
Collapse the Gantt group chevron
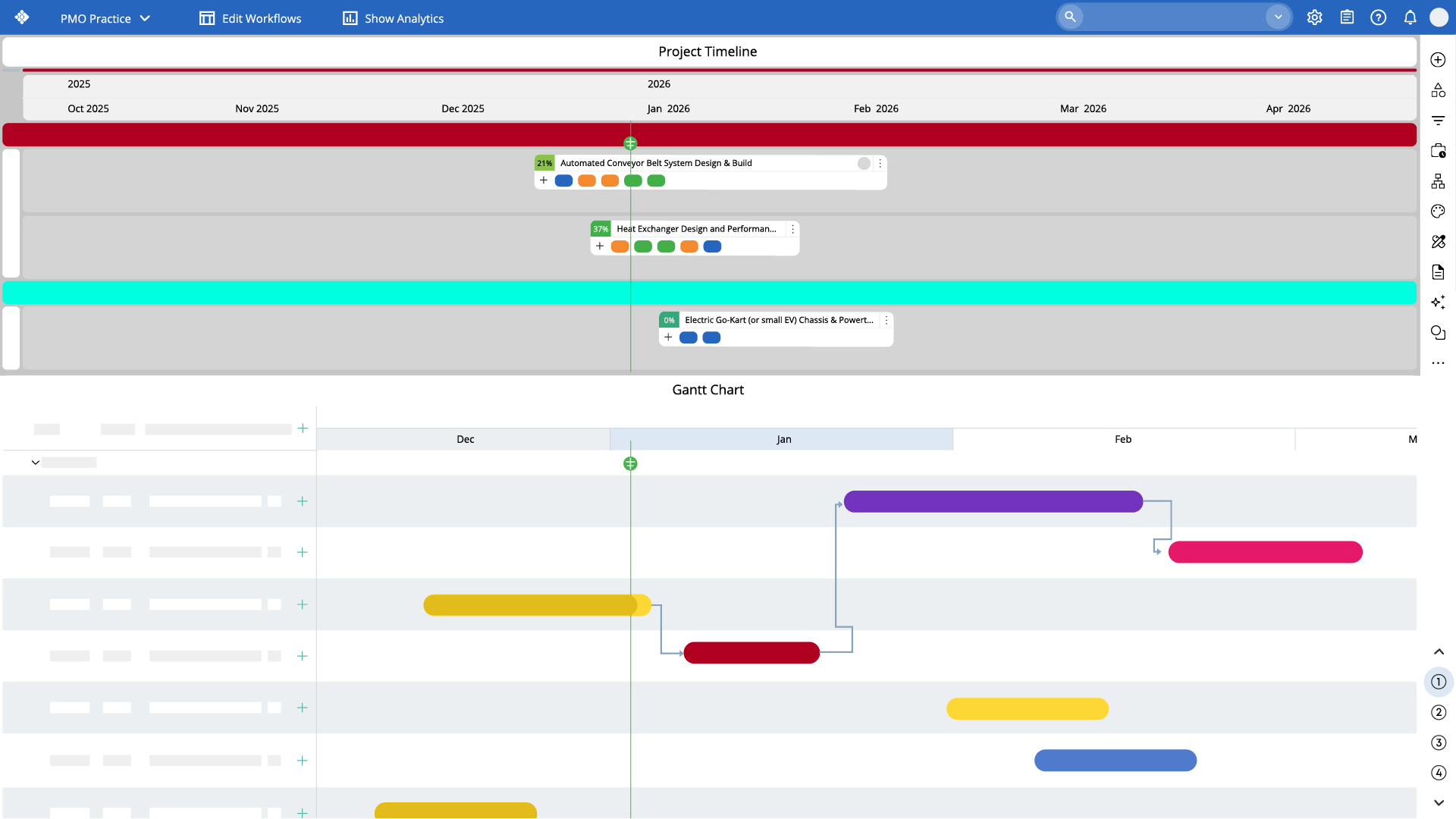tap(36, 463)
